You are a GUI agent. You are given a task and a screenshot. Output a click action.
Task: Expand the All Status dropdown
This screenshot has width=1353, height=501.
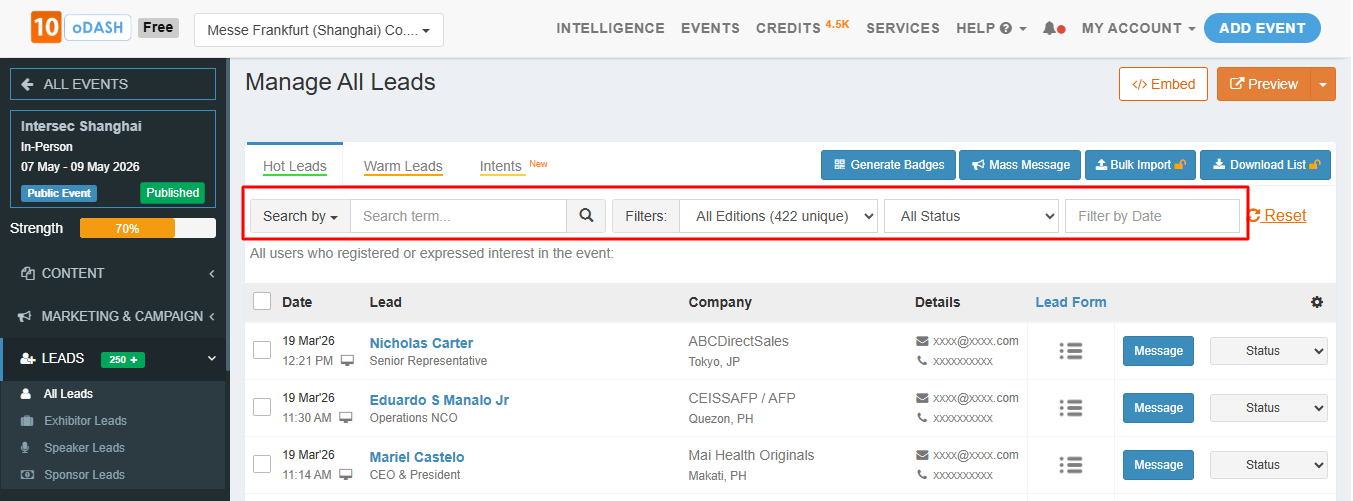pyautogui.click(x=970, y=216)
